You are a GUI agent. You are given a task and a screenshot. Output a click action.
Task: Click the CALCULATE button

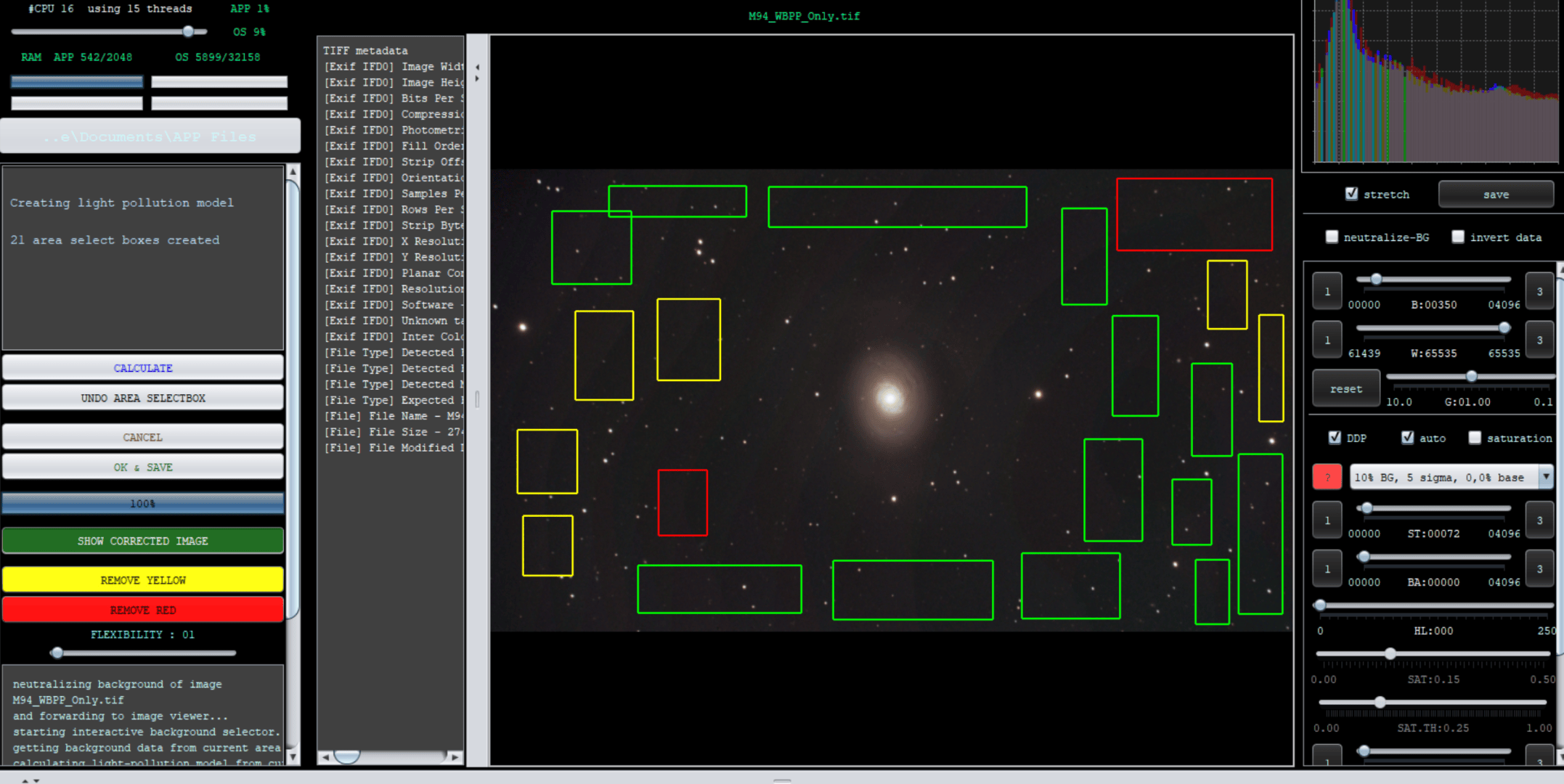click(x=143, y=368)
